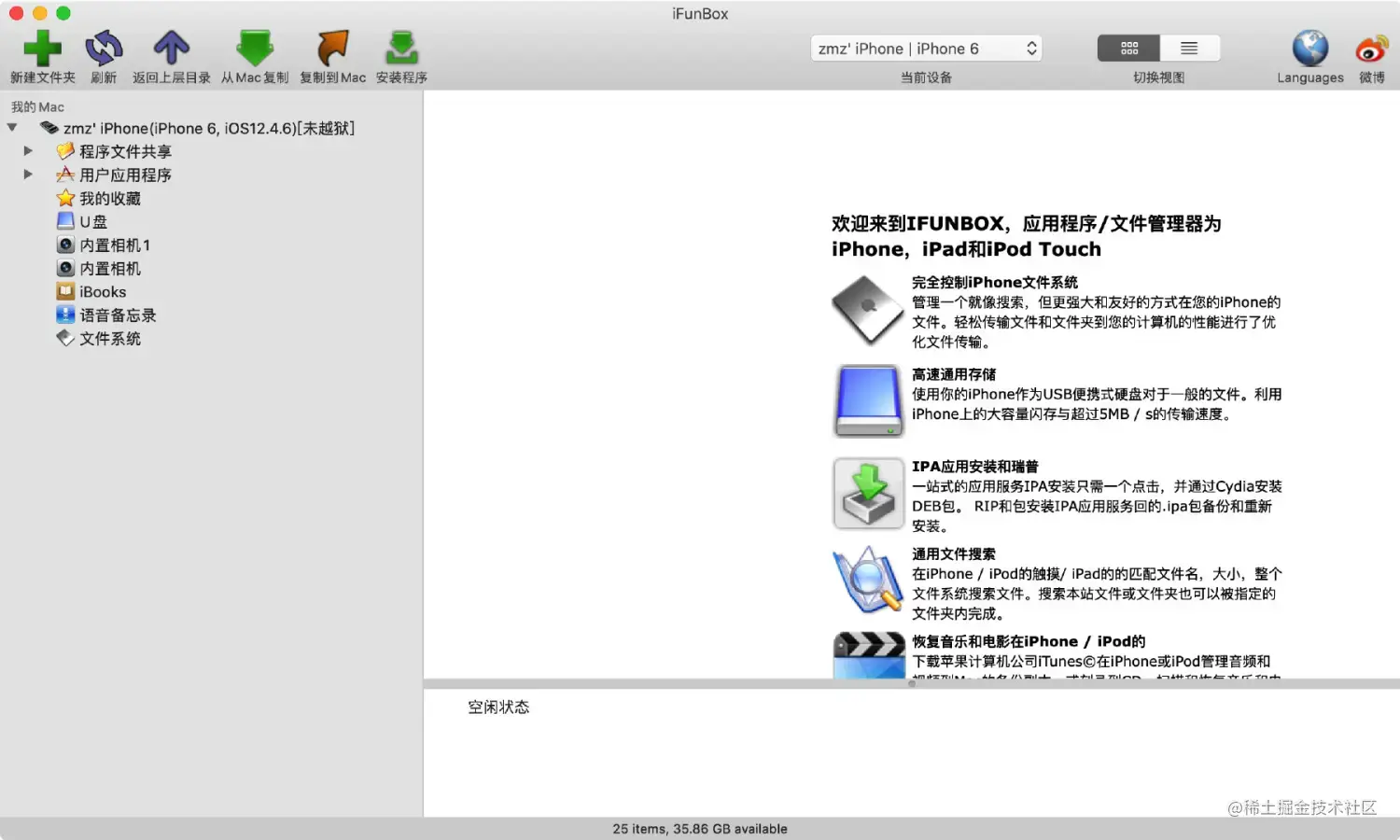Click the 空闲状态 status text

pyautogui.click(x=498, y=707)
